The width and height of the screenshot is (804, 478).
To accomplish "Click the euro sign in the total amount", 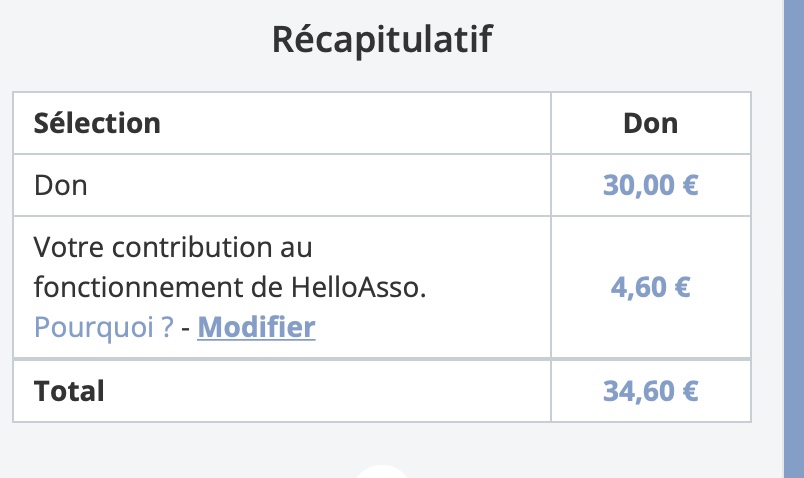I will coord(691,391).
